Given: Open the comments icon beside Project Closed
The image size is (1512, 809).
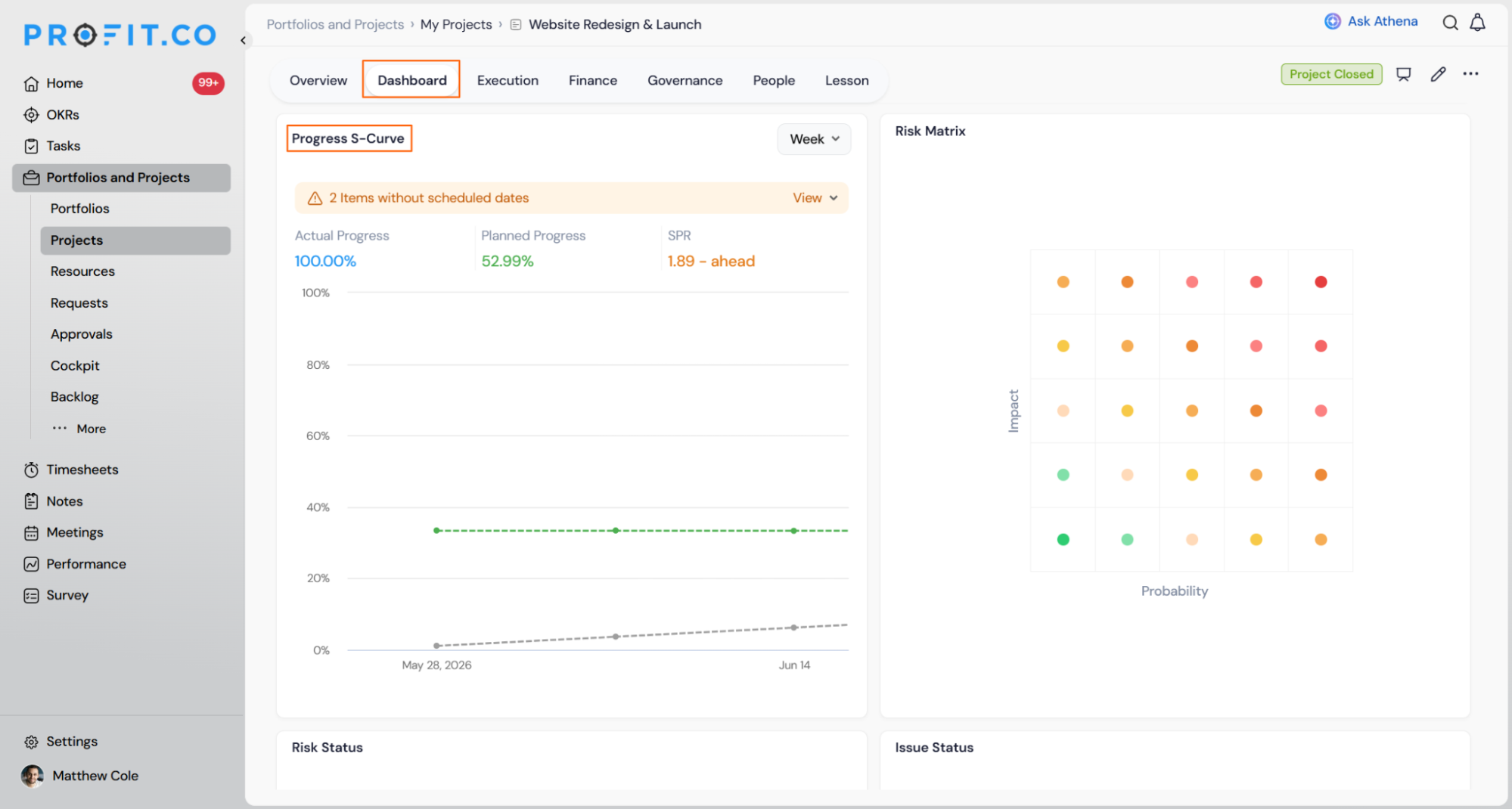Looking at the screenshot, I should click(x=1404, y=74).
